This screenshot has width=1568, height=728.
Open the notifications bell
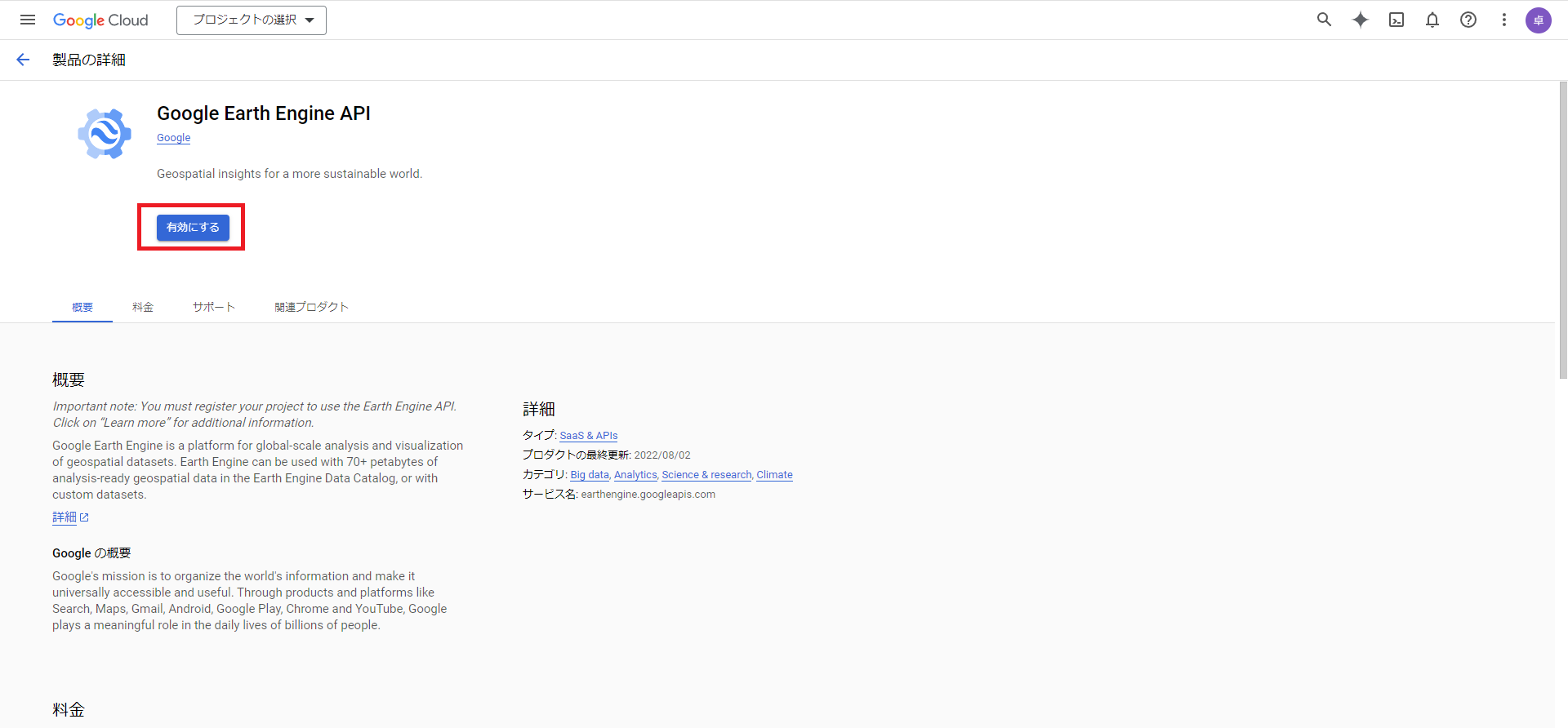[1432, 20]
